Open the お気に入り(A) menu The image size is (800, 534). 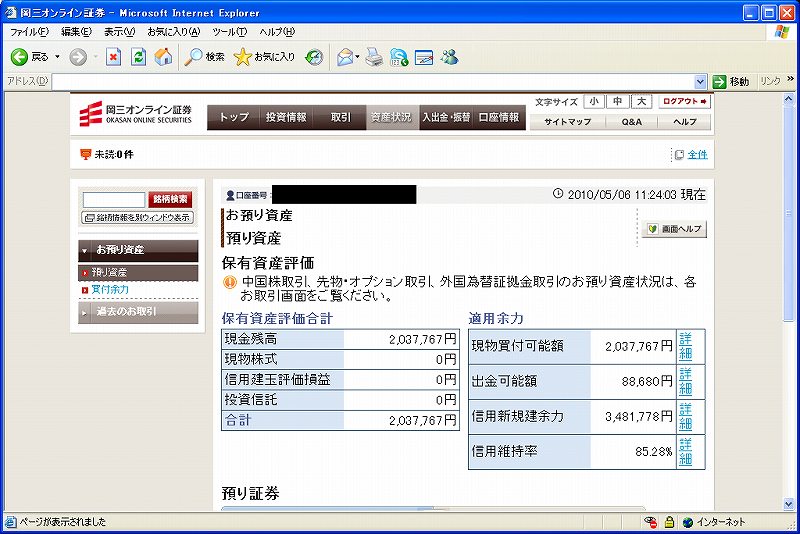174,32
